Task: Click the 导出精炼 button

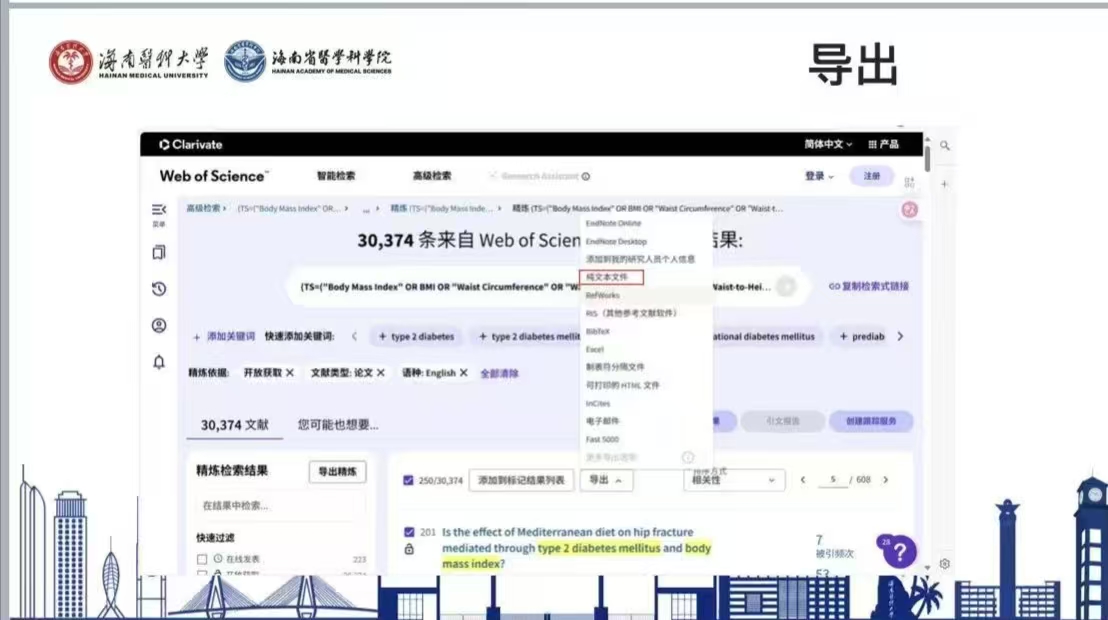Action: [x=337, y=472]
